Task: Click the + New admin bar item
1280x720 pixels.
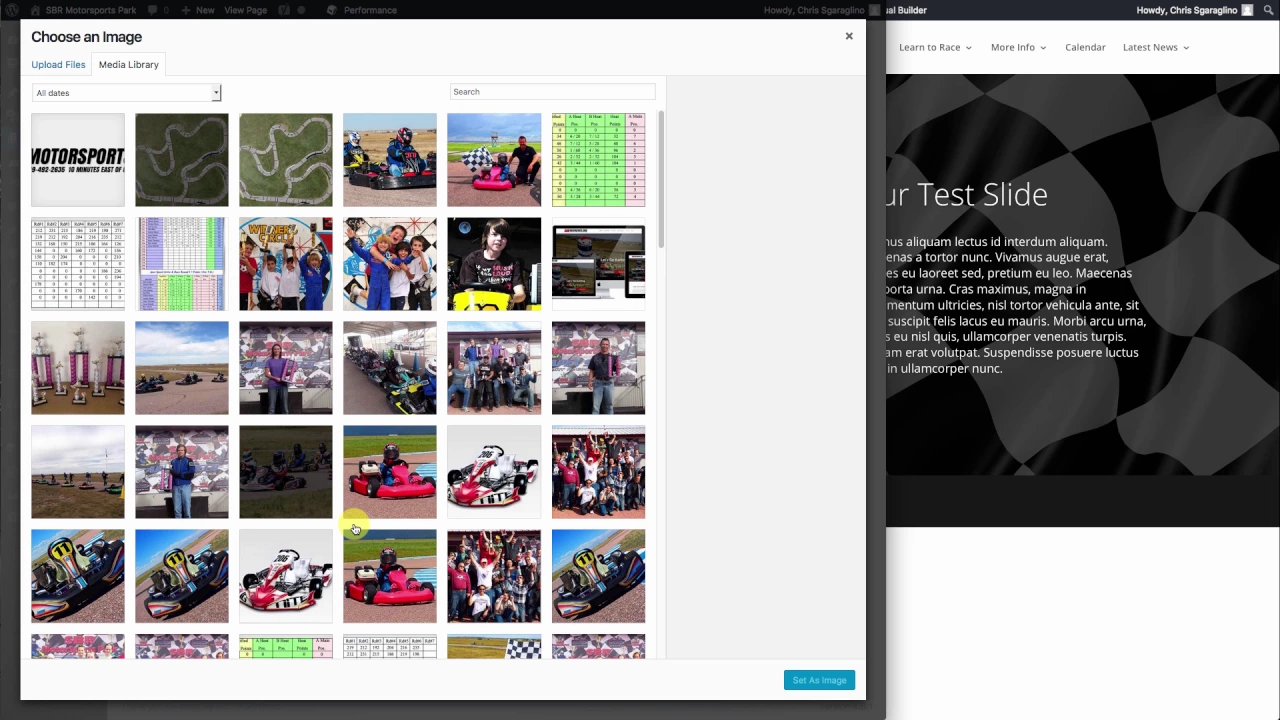Action: (198, 10)
